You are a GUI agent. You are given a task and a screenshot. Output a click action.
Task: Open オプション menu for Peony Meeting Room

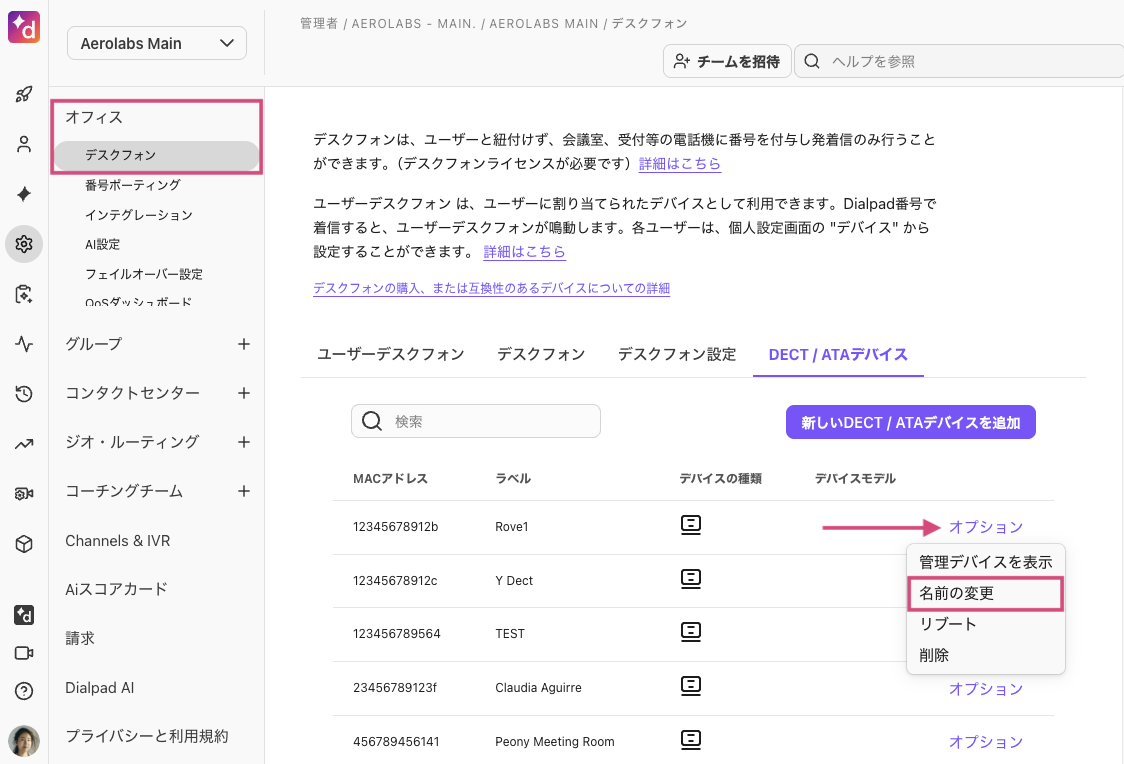tap(986, 742)
